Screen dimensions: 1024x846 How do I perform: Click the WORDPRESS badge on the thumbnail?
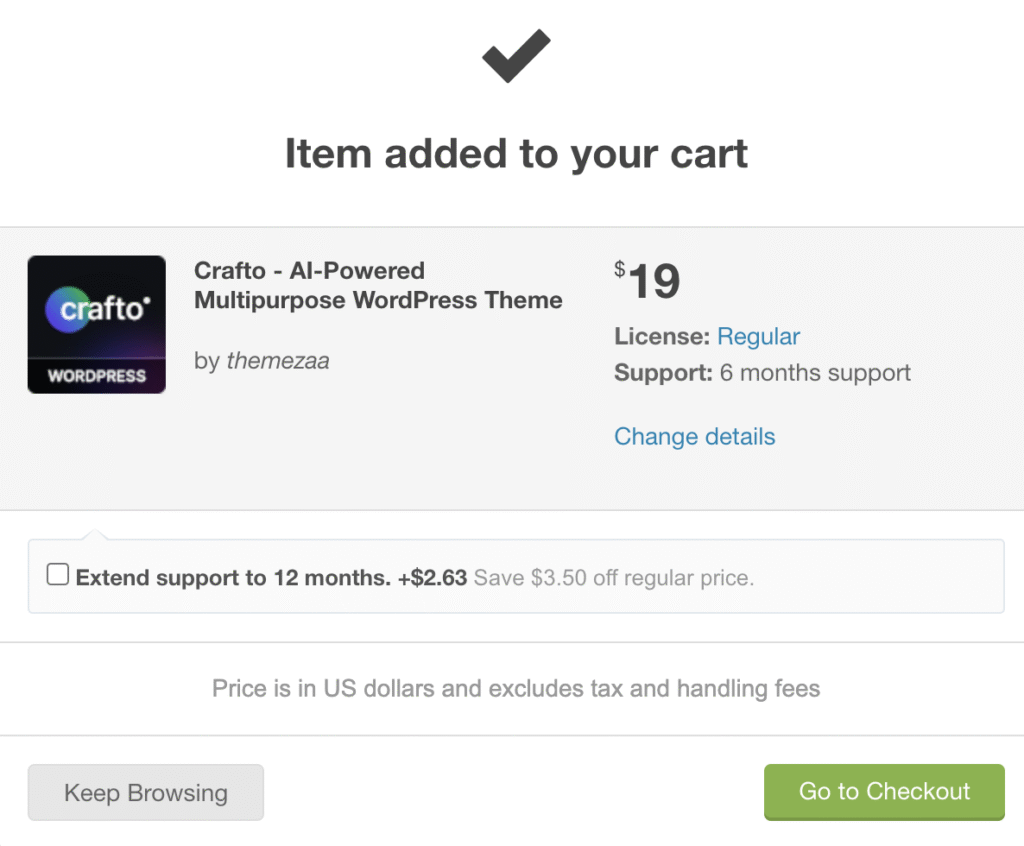97,376
